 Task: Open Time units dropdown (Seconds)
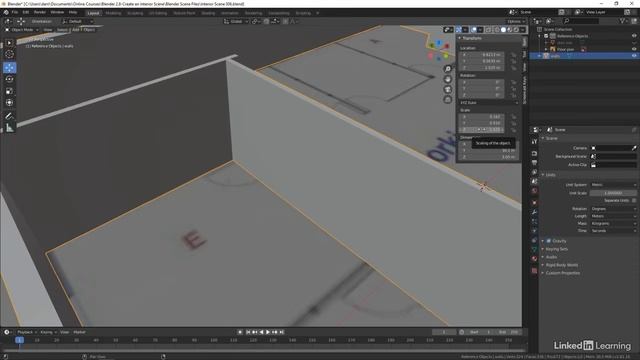click(x=613, y=231)
